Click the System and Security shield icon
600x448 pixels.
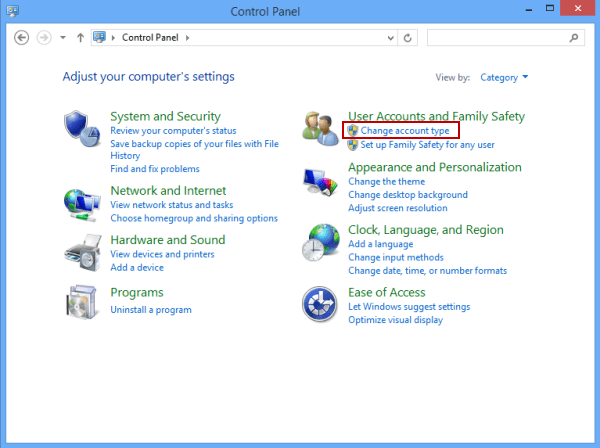tap(82, 128)
